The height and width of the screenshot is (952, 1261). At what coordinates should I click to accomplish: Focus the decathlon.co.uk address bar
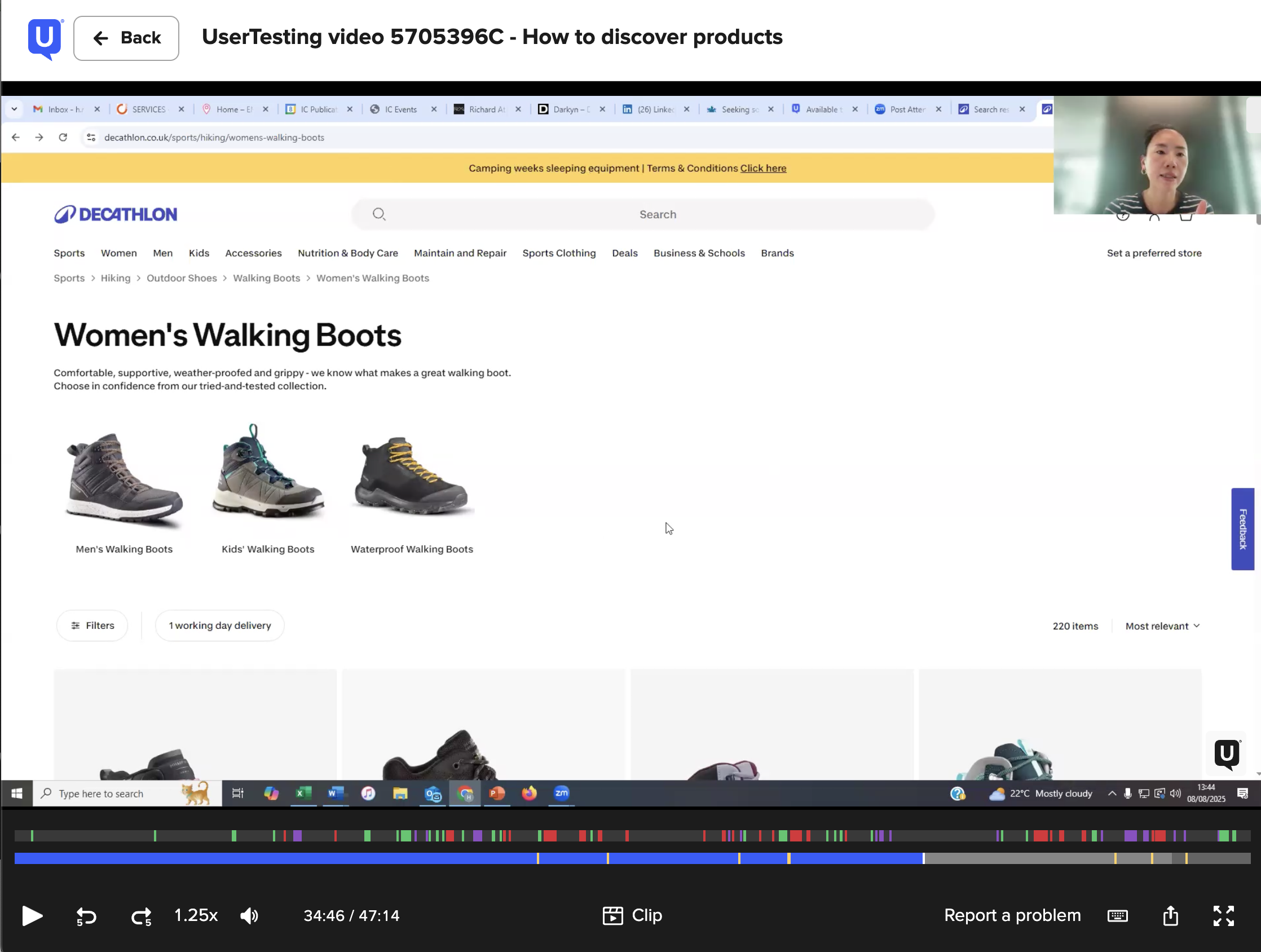pyautogui.click(x=214, y=138)
